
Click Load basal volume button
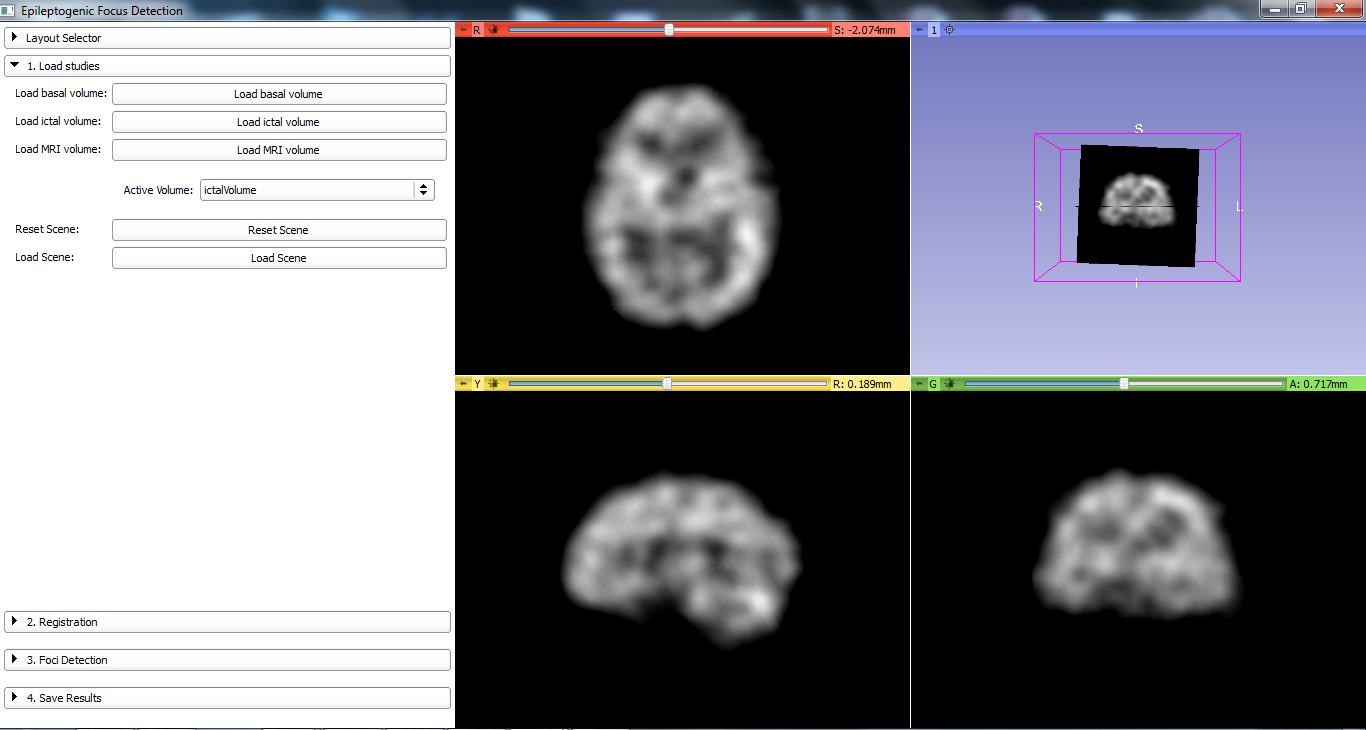pyautogui.click(x=279, y=94)
